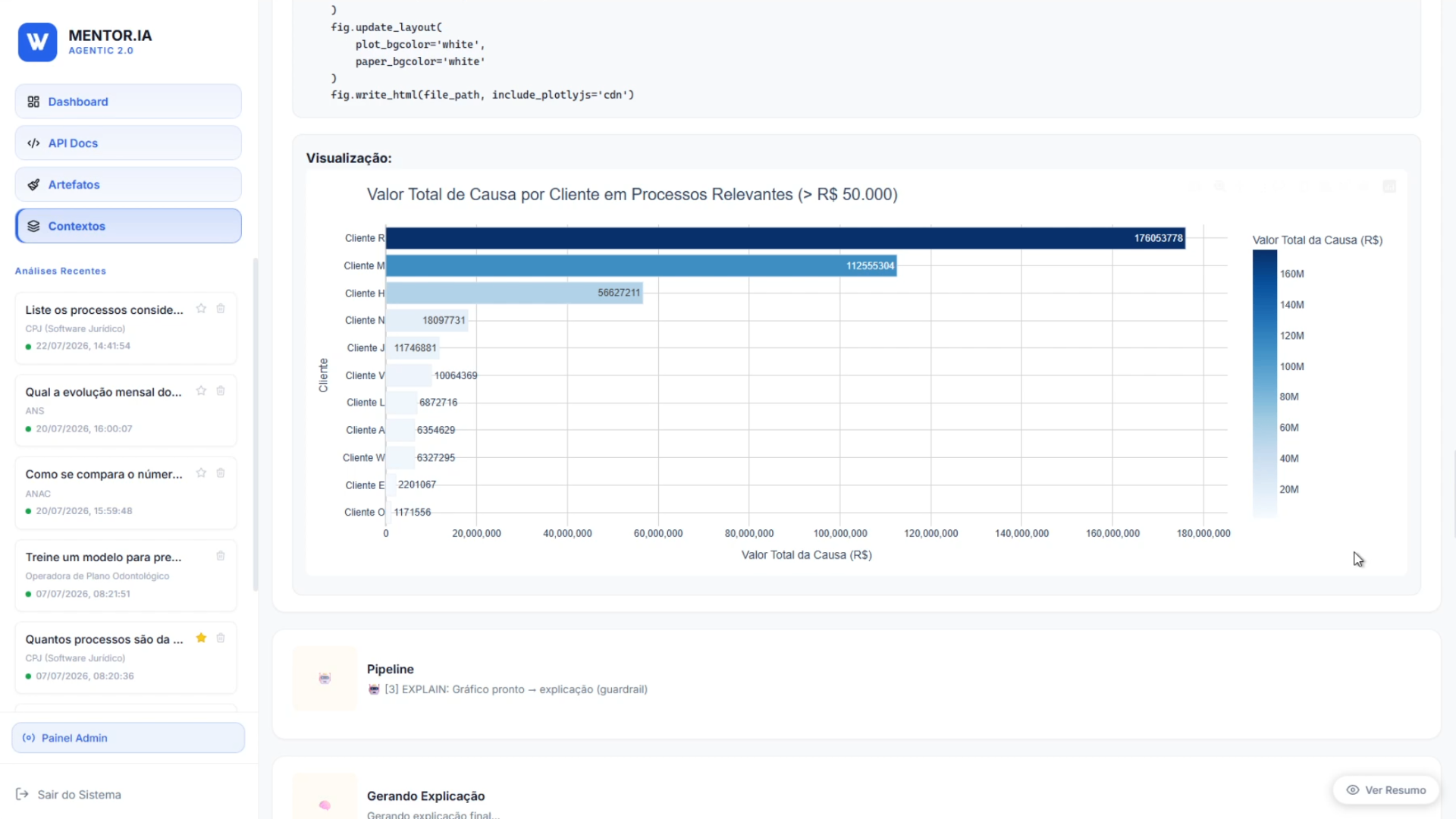Favorite the 'Liste os processos conside...' analysis
1456x819 pixels.
[x=201, y=309]
